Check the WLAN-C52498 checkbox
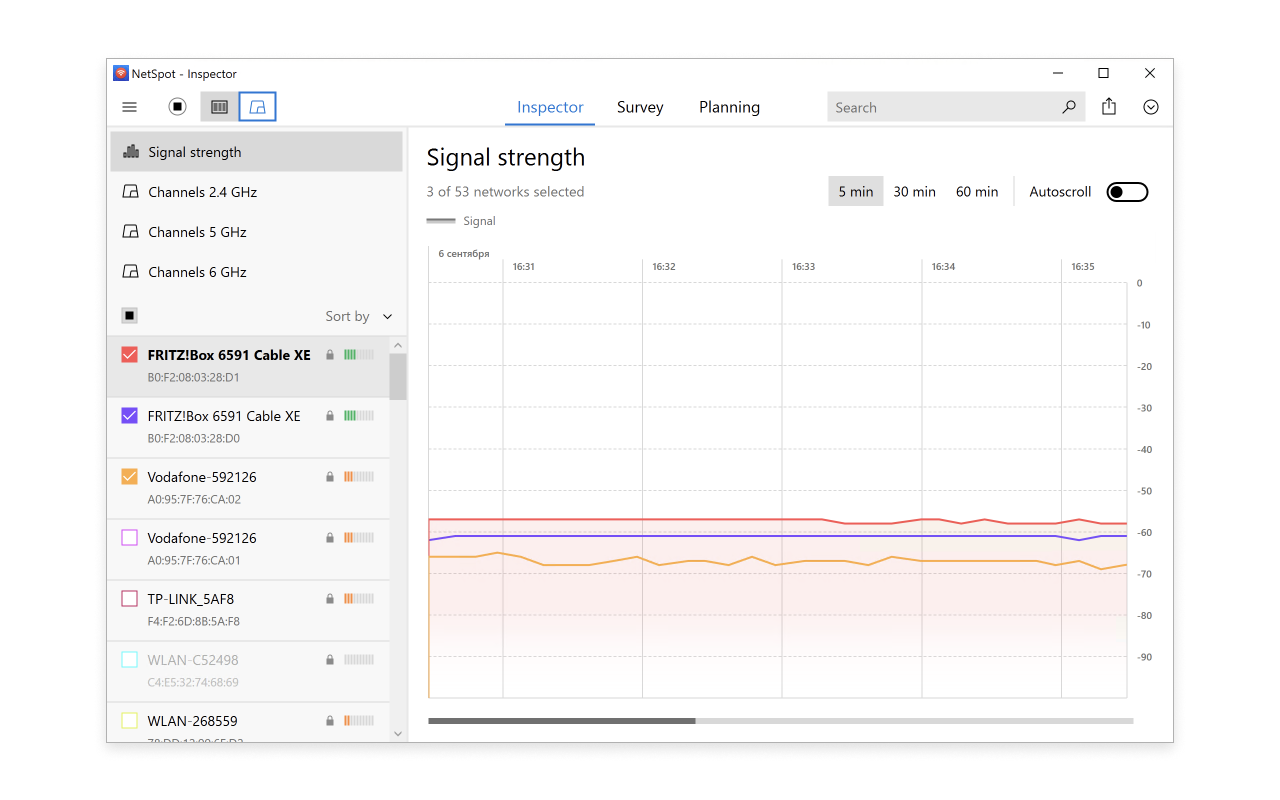Viewport: 1280px width, 800px height. pos(129,660)
